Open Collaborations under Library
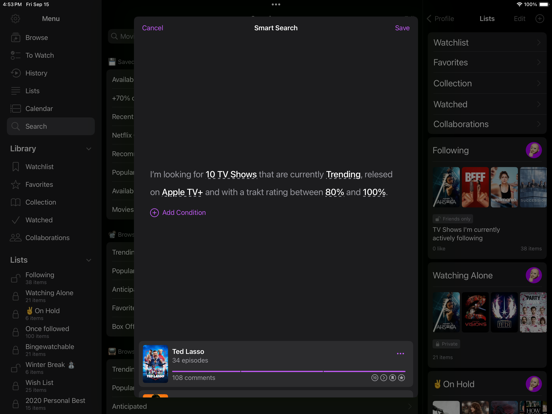 click(51, 238)
